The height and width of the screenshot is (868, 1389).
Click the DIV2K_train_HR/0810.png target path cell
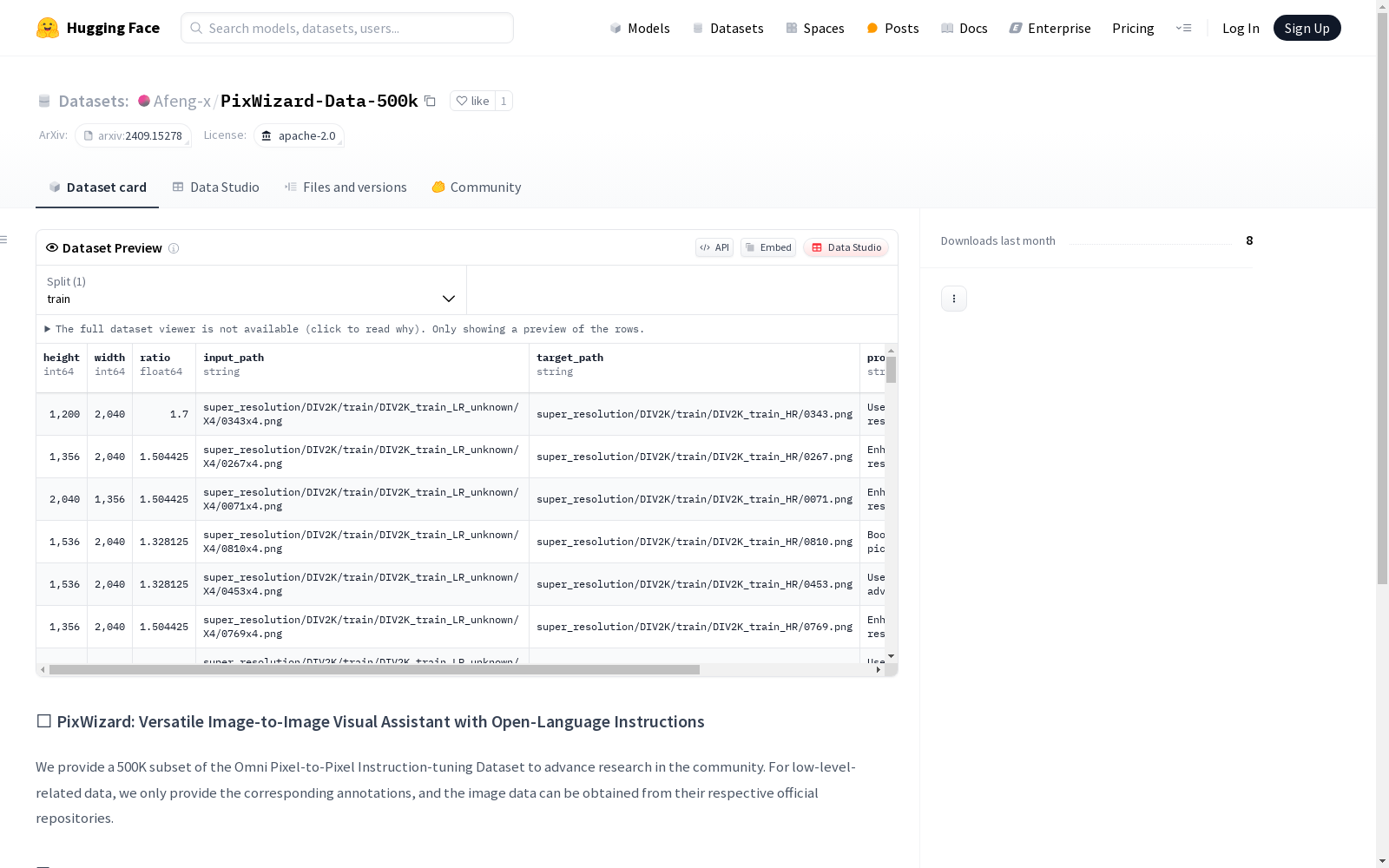coord(694,542)
